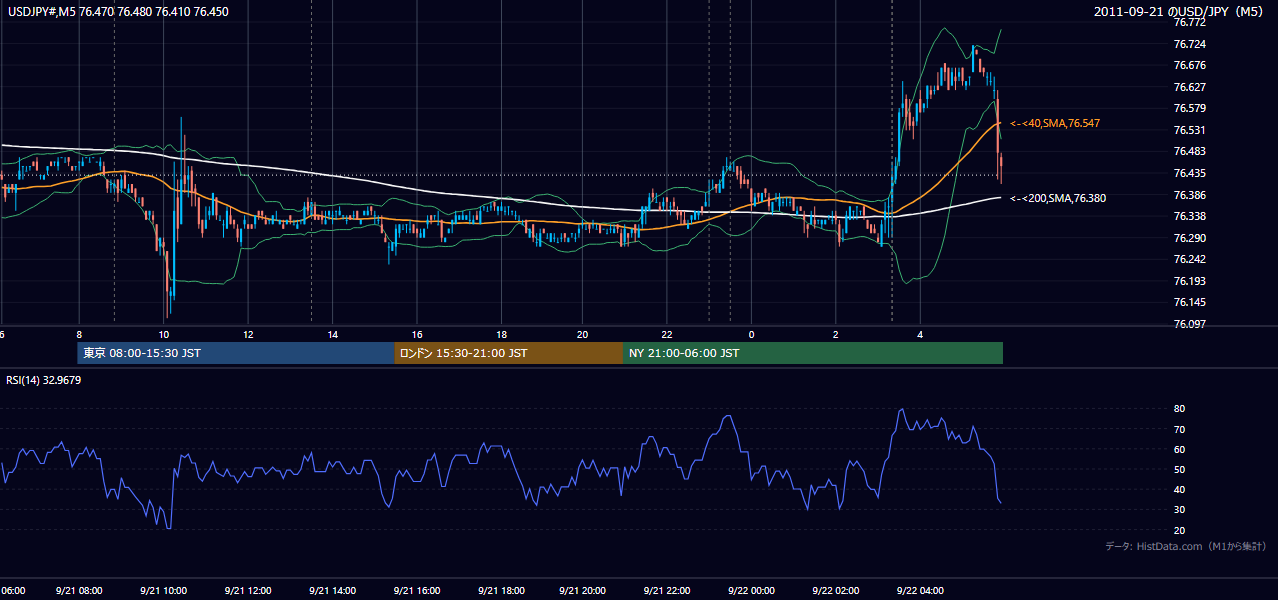Select the 200 SMA 76.380 label

coord(1058,198)
